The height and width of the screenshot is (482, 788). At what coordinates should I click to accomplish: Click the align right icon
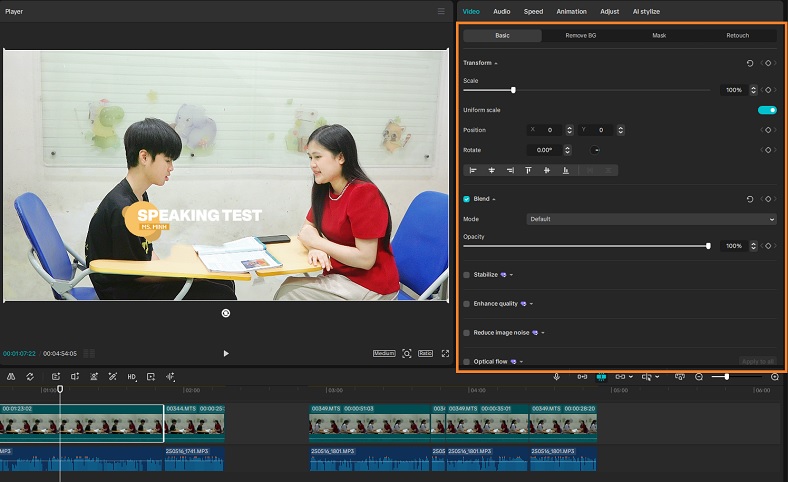(510, 170)
